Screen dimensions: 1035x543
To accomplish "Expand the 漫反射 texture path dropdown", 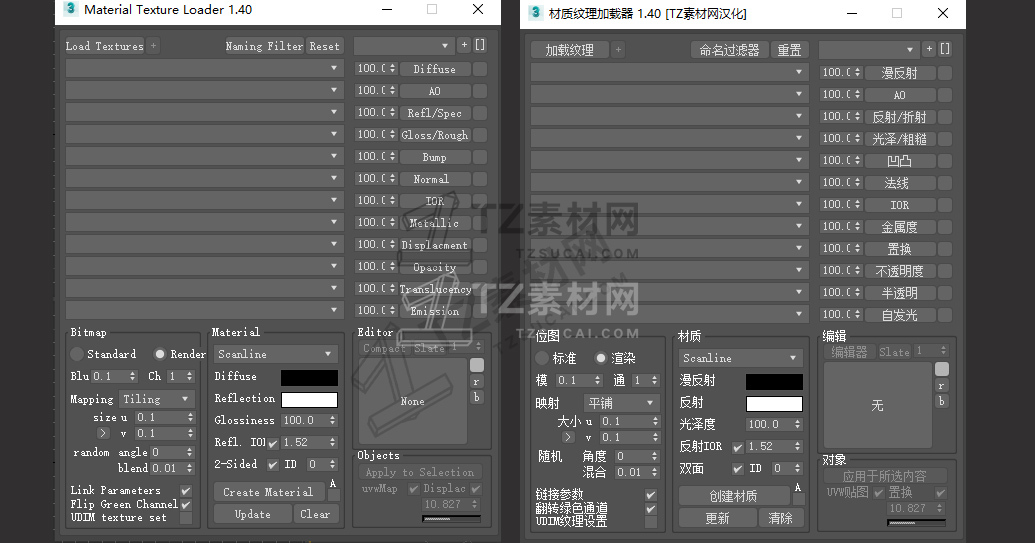I will (x=799, y=72).
